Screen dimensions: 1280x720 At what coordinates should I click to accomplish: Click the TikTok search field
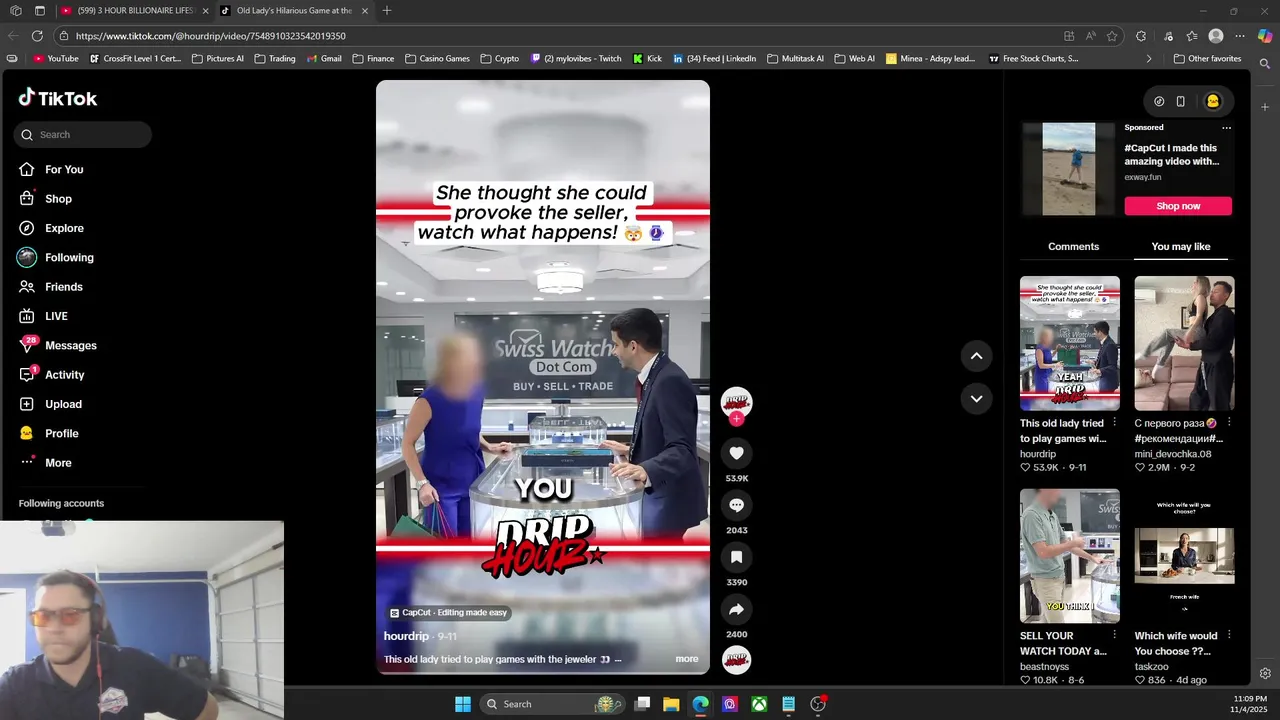pyautogui.click(x=83, y=135)
